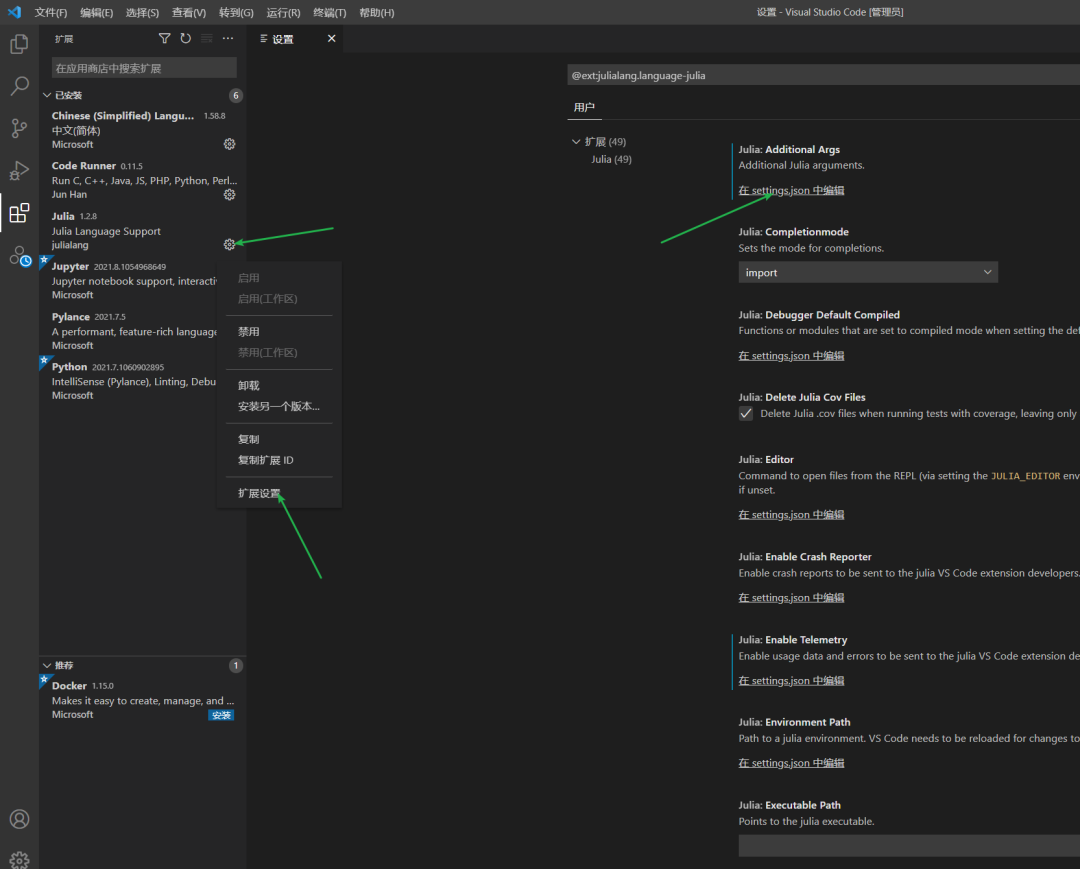Open the Explorer view in activity bar
The image size is (1080, 869).
19,44
